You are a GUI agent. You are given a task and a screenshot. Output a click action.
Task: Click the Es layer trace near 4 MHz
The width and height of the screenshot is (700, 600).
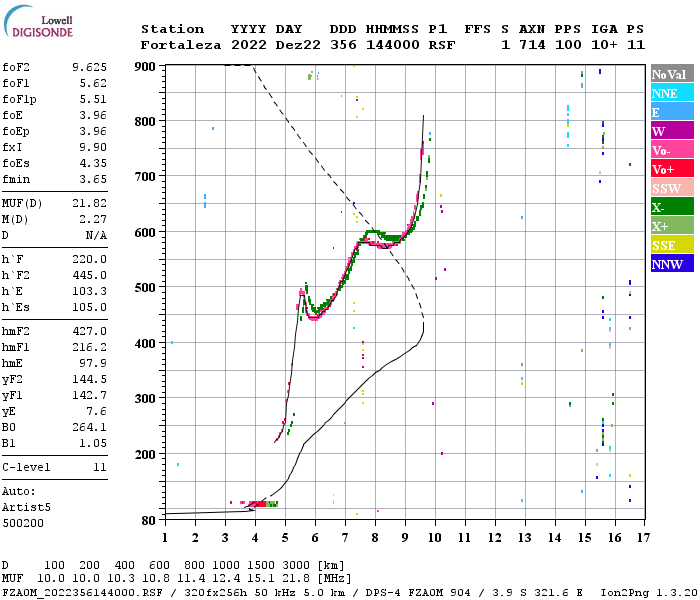257,504
